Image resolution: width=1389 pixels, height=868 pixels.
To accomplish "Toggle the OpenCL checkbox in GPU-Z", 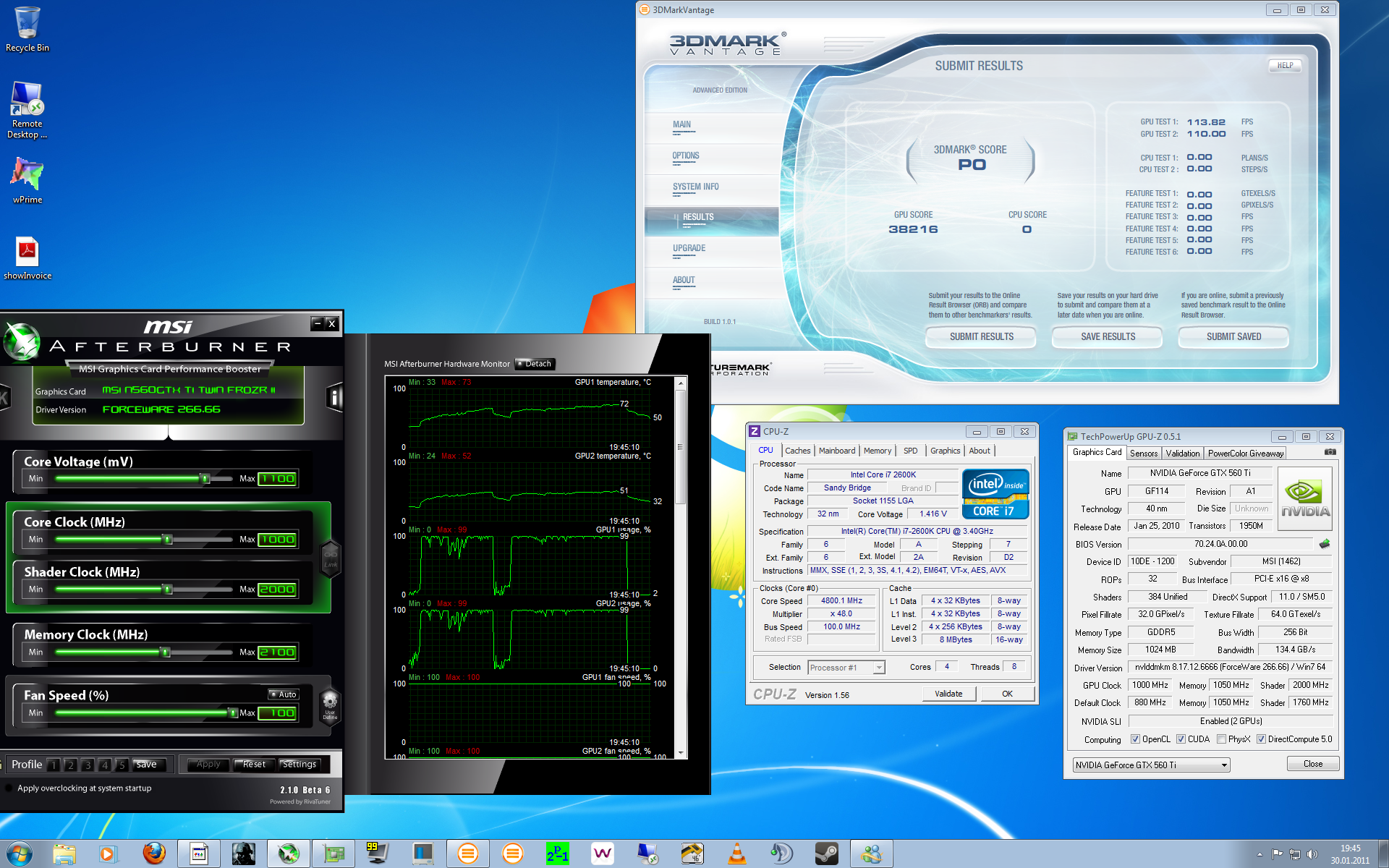I will [x=1135, y=739].
